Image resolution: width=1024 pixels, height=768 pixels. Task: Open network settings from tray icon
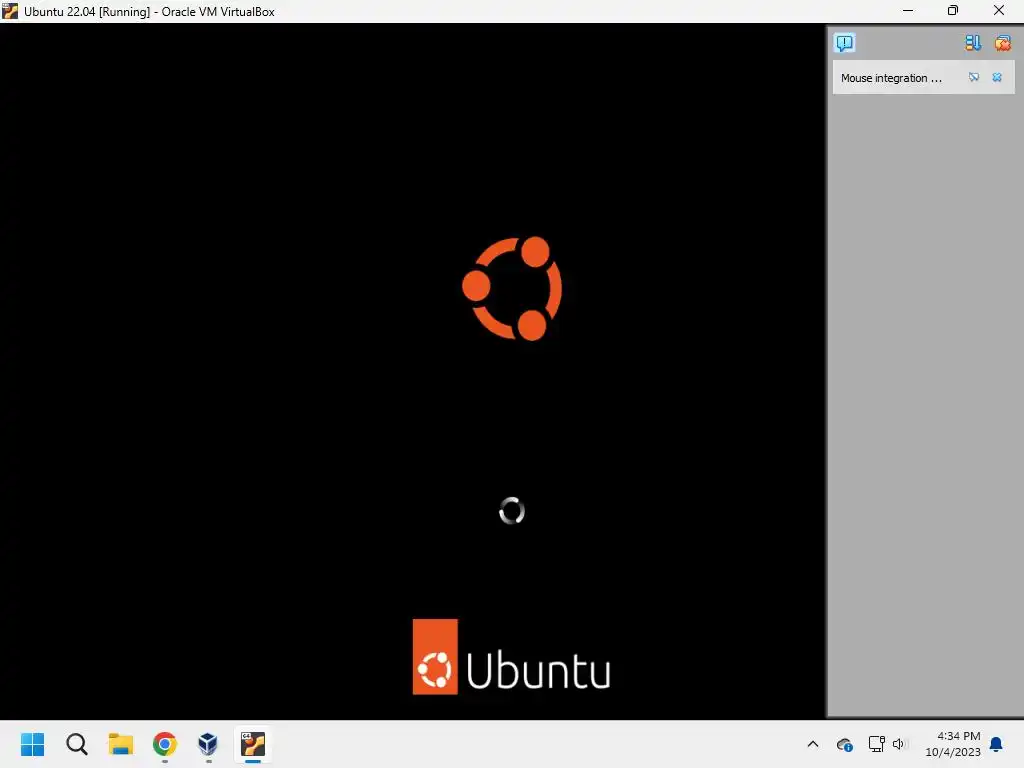[876, 744]
